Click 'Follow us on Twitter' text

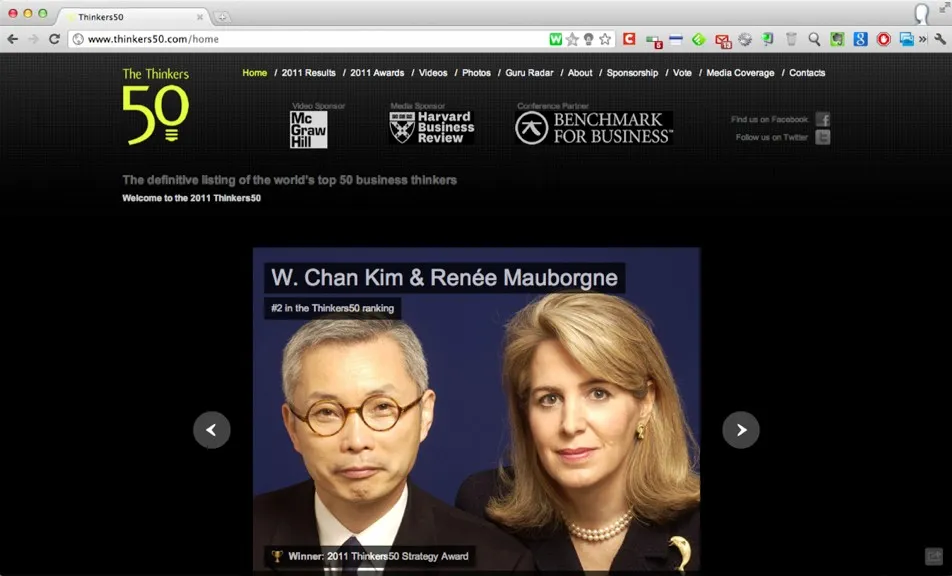click(x=771, y=137)
